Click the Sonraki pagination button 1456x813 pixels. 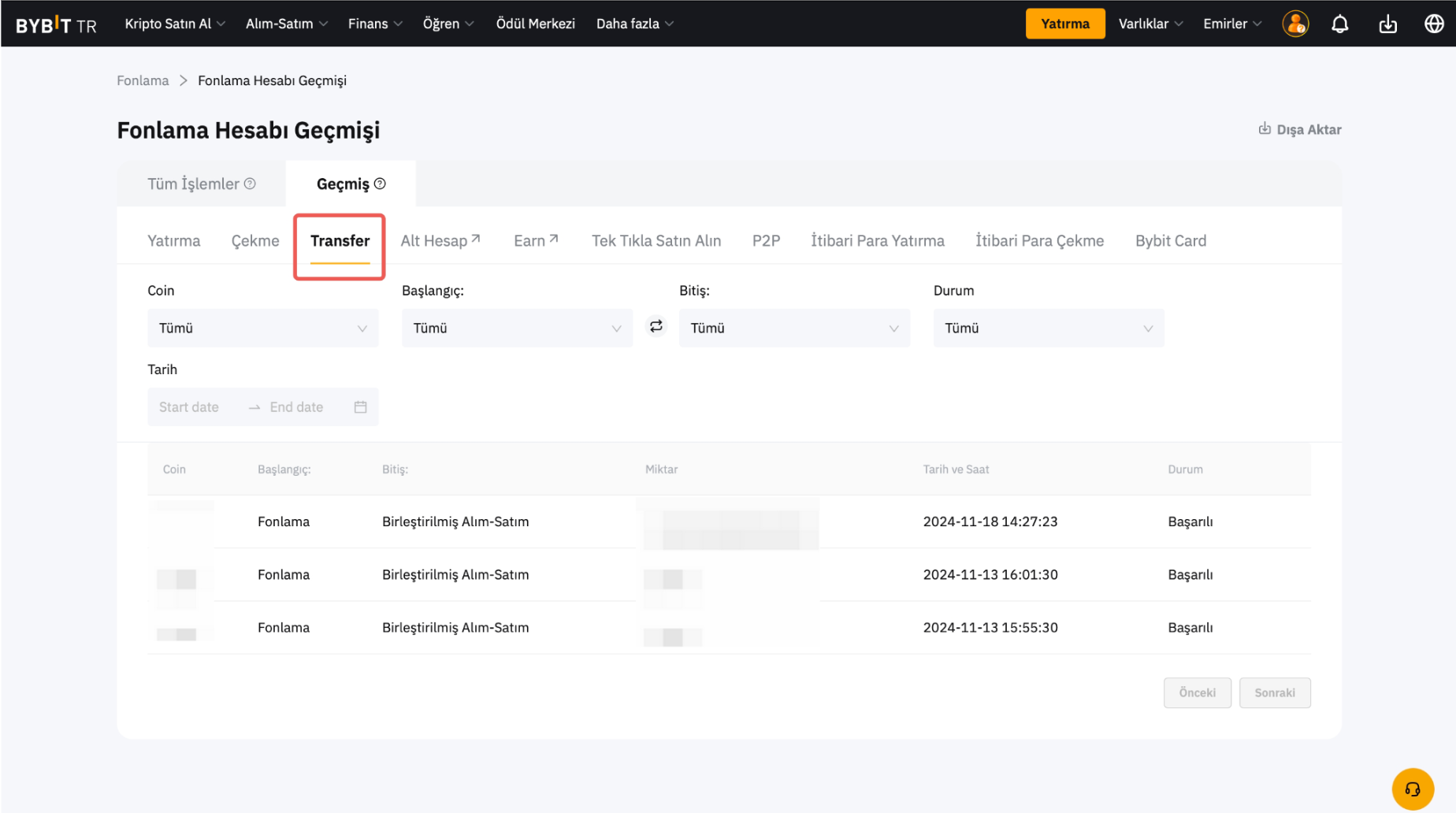[1274, 692]
